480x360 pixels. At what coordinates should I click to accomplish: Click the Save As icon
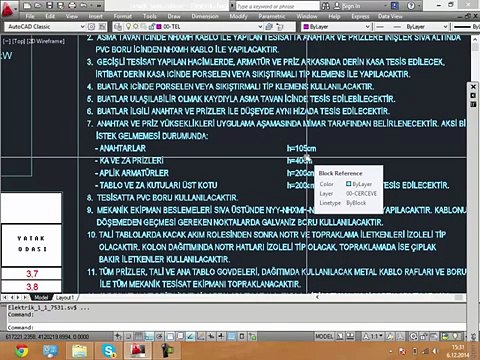(60, 6)
